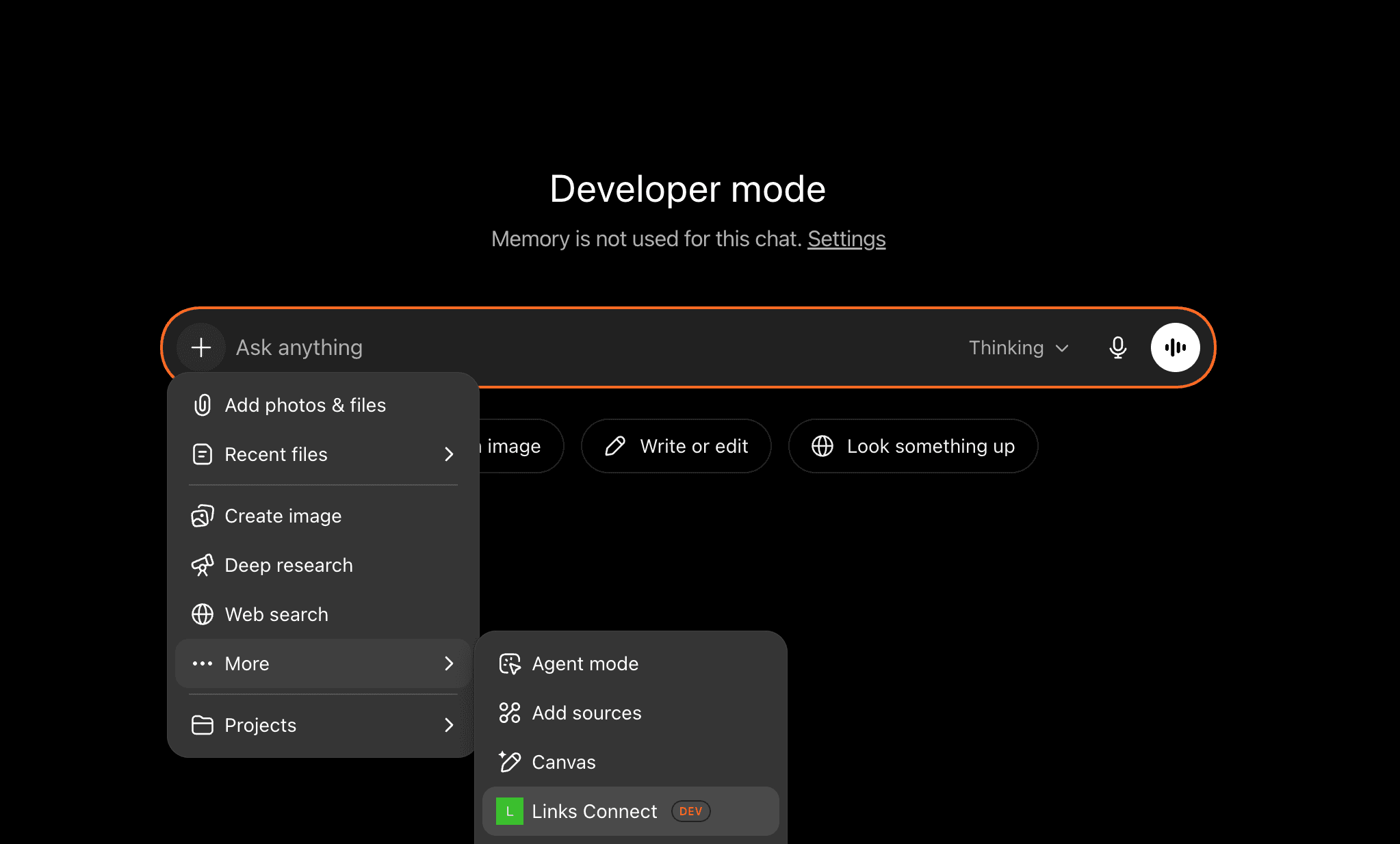
Task: Expand the Projects submenu chevron
Action: 449,725
